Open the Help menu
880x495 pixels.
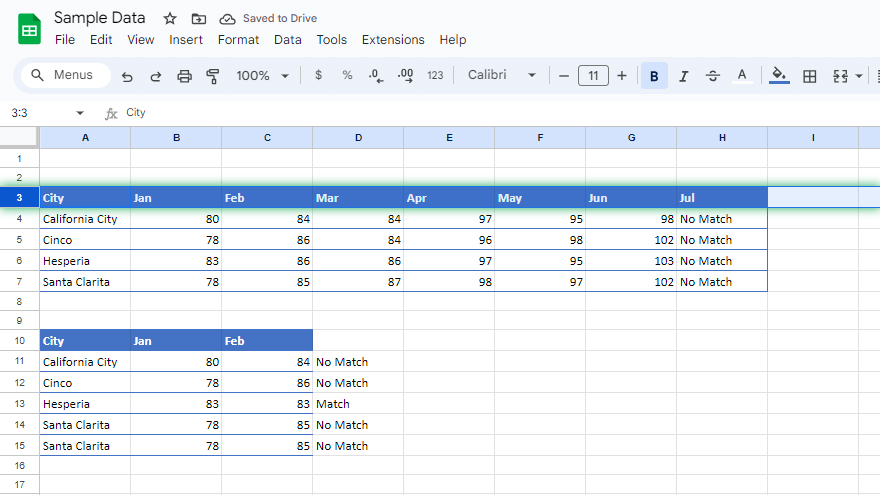pyautogui.click(x=453, y=40)
